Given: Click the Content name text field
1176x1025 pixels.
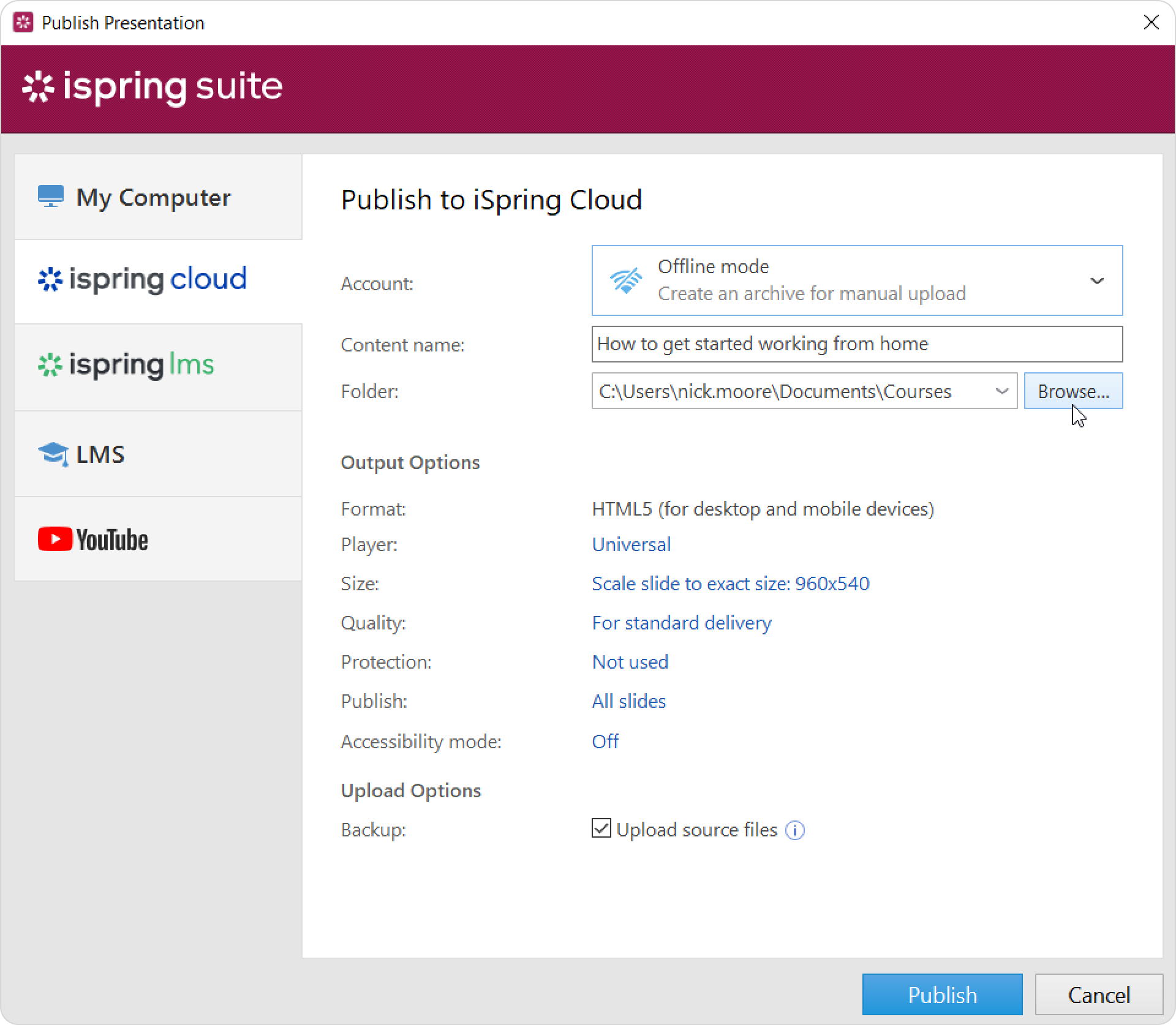Looking at the screenshot, I should (x=856, y=344).
